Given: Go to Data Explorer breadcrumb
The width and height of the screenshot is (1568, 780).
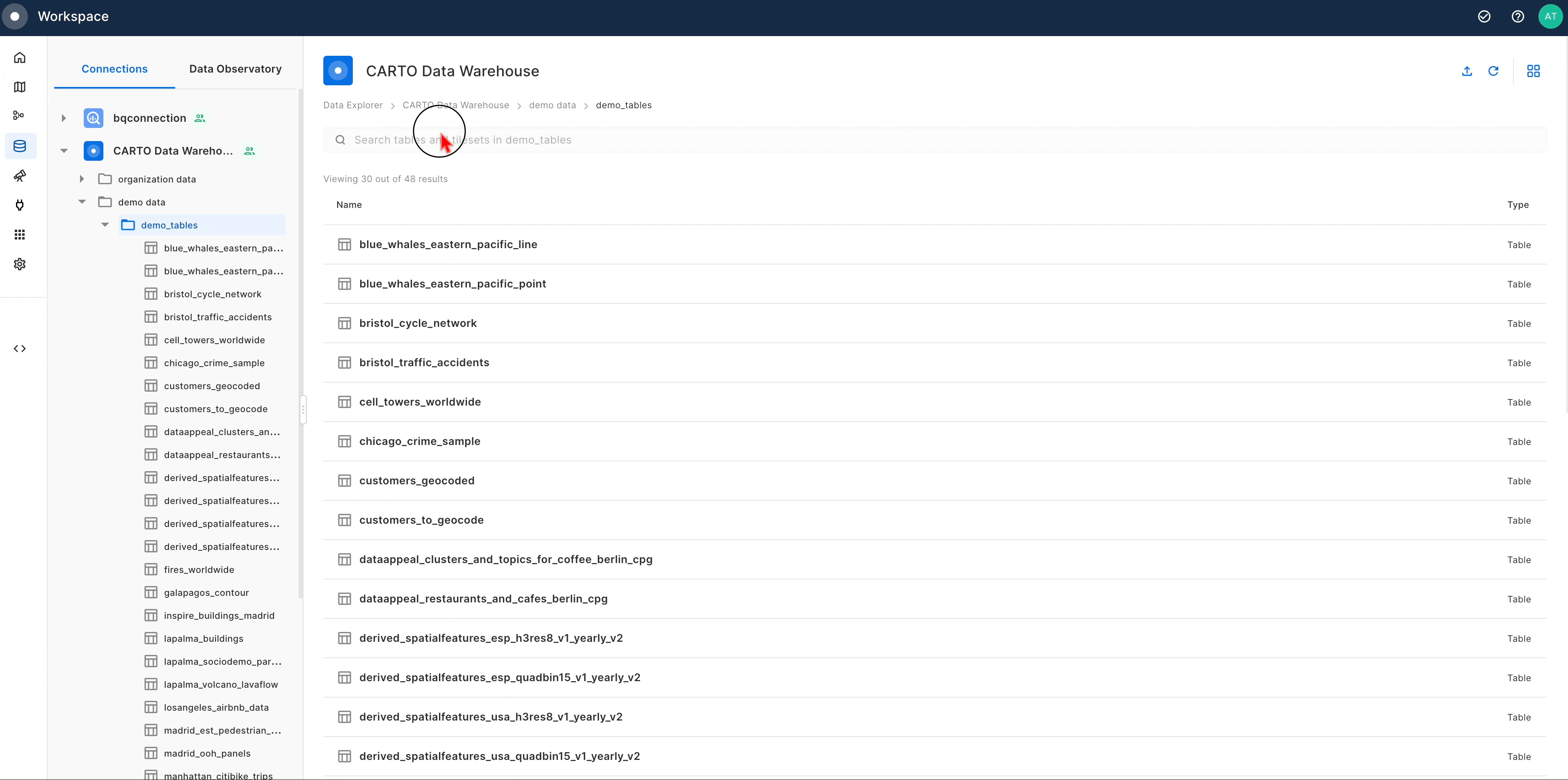Looking at the screenshot, I should point(353,105).
